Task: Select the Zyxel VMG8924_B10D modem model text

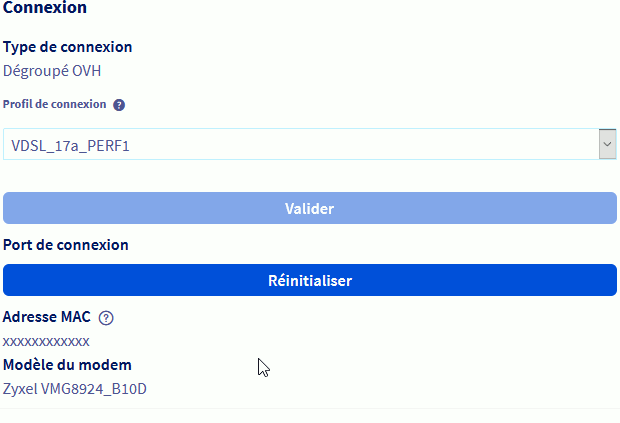Action: 75,388
